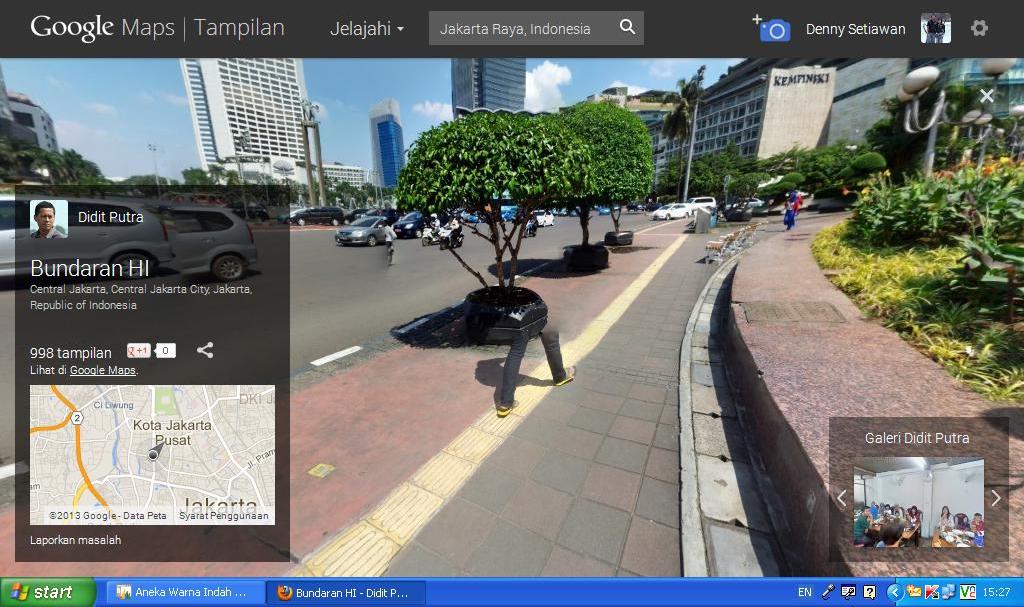Close the photo sphere with the X
1024x607 pixels.
point(987,96)
